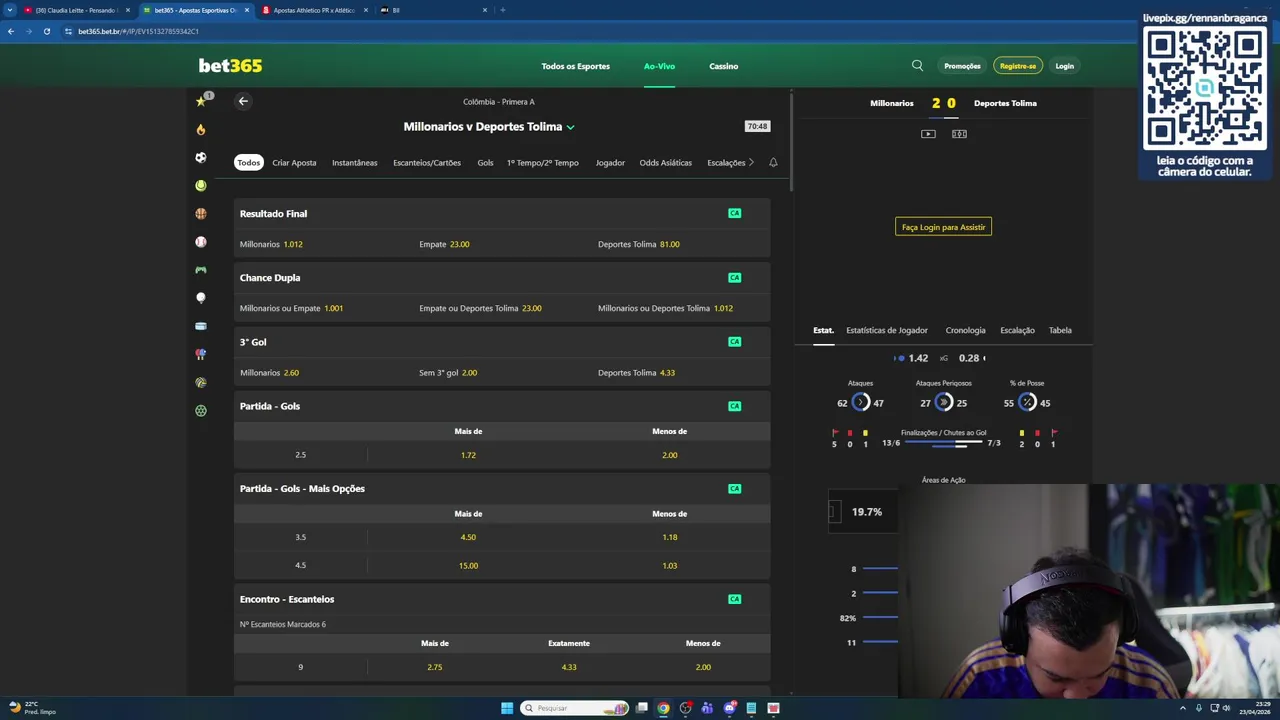
Task: Show more market tabs with right chevron
Action: 751,162
